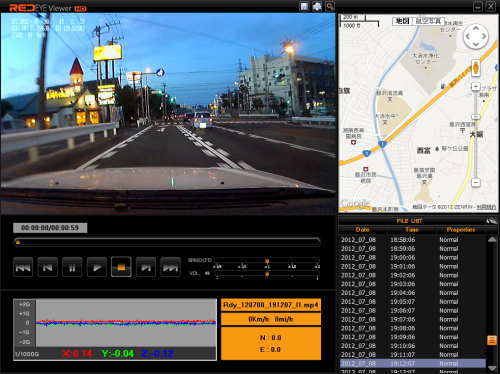The height and width of the screenshot is (374, 500).
Task: Click the map pan direction control
Action: pyautogui.click(x=476, y=36)
